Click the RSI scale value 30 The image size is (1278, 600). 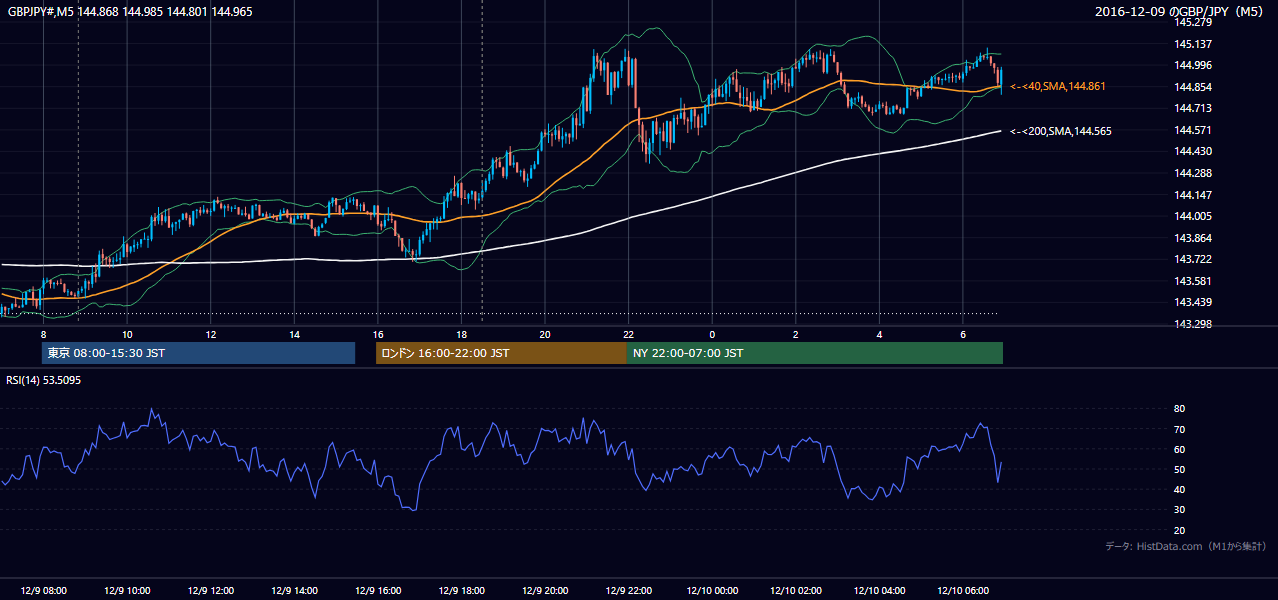1180,509
